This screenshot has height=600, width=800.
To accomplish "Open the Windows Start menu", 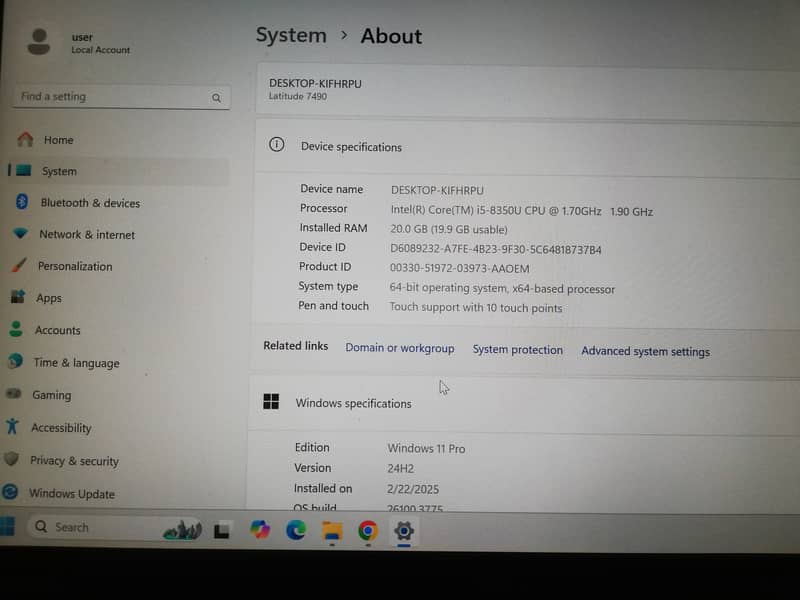I will tap(7, 527).
